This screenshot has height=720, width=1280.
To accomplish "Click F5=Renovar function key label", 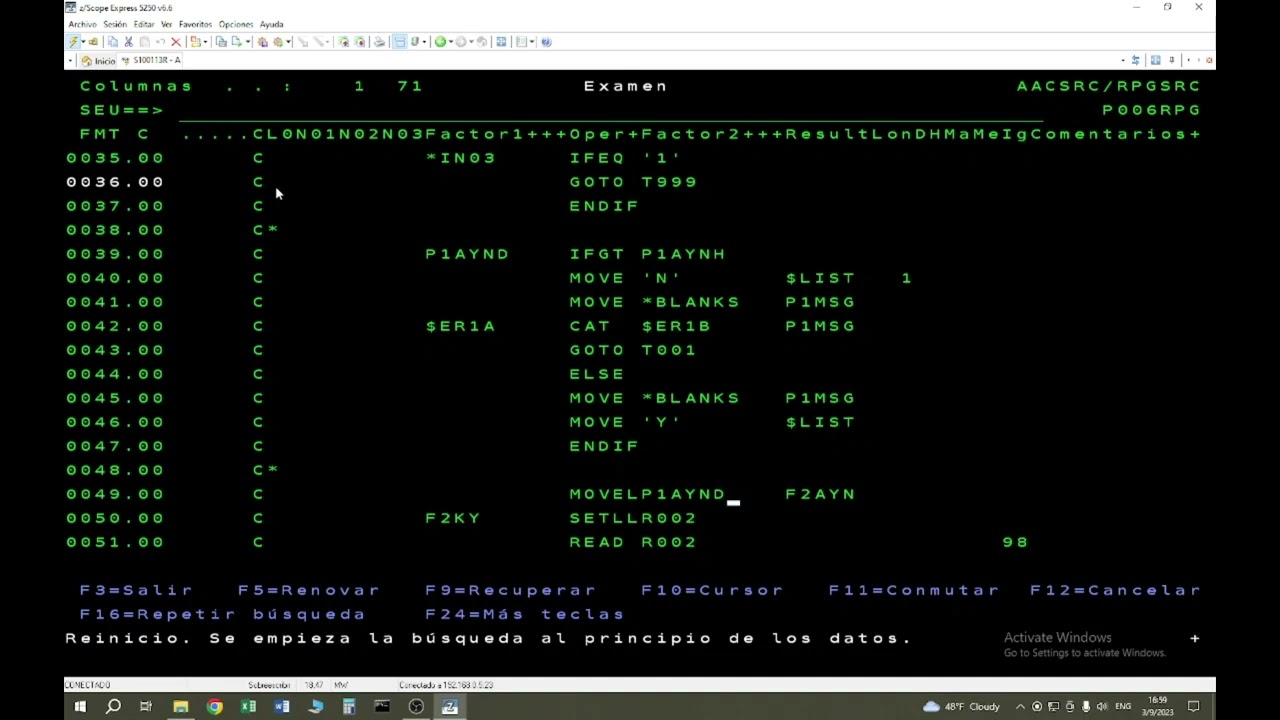I will (309, 590).
